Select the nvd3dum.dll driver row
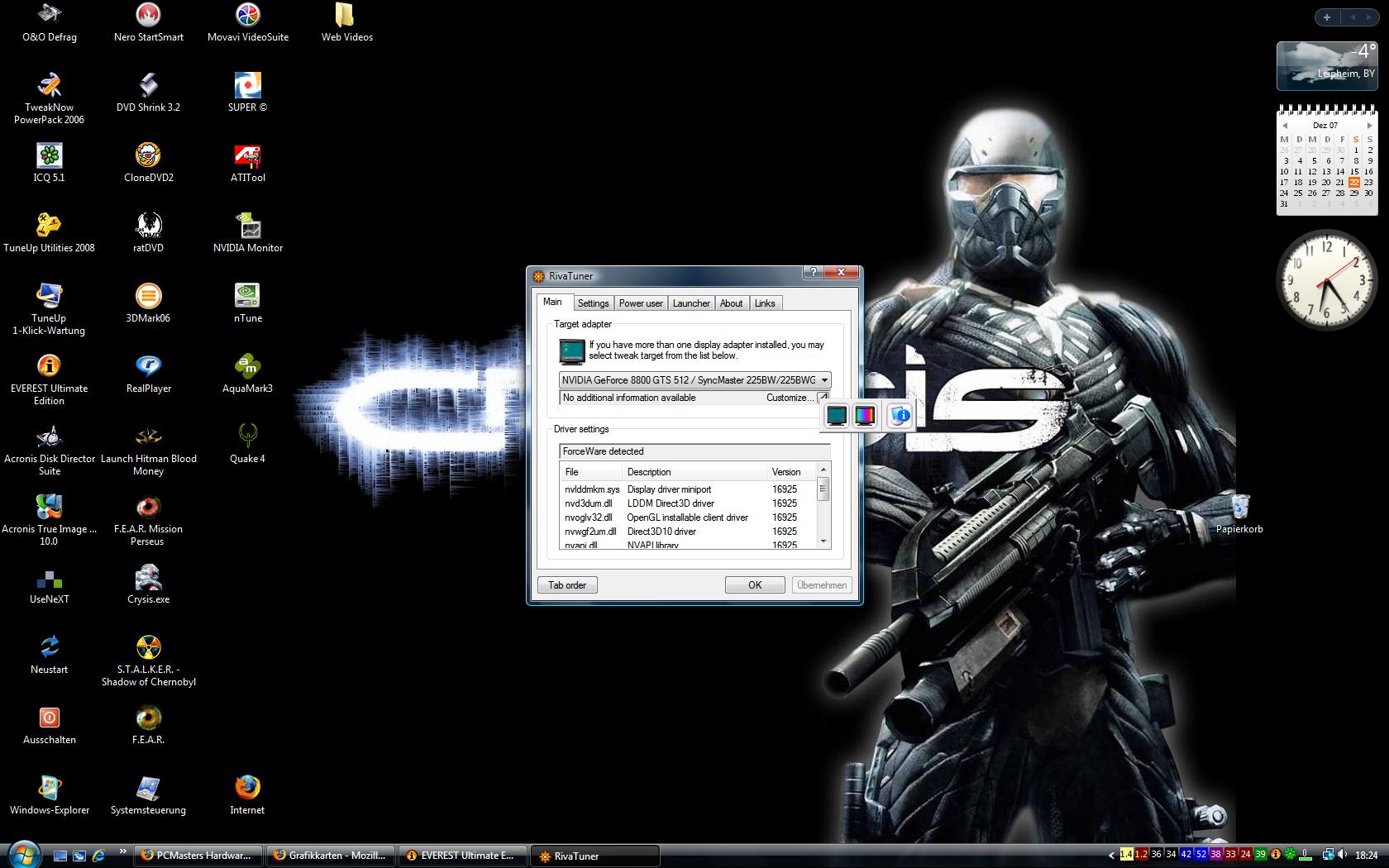 click(x=688, y=503)
